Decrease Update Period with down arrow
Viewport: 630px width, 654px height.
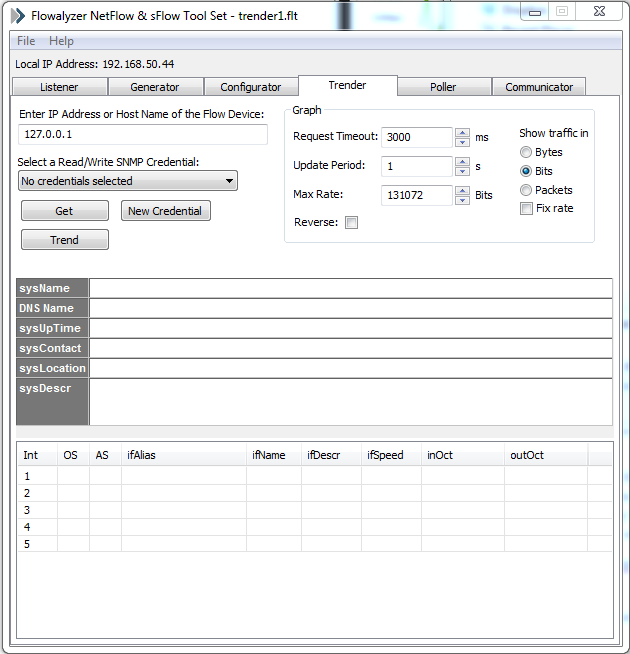(x=462, y=171)
